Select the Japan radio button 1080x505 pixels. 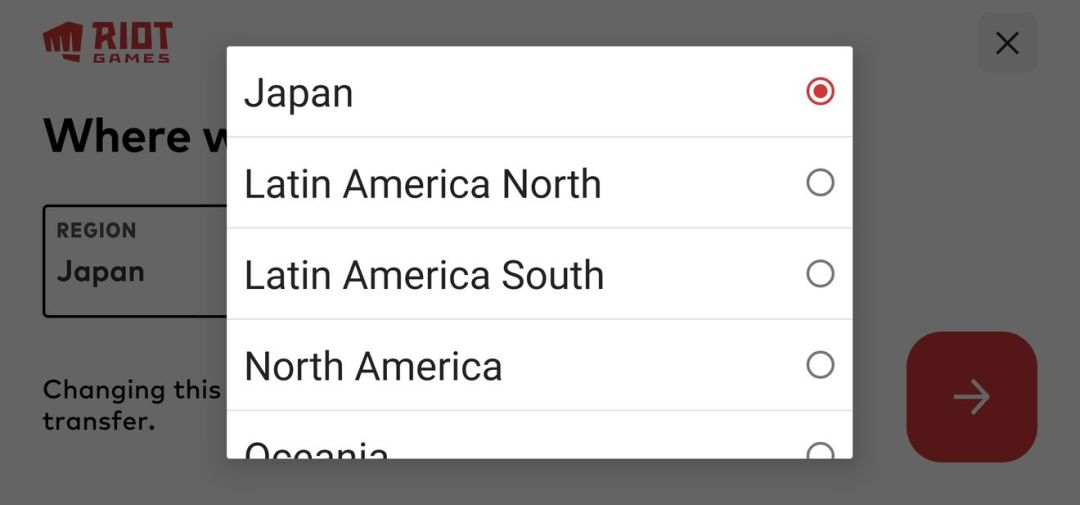click(820, 92)
